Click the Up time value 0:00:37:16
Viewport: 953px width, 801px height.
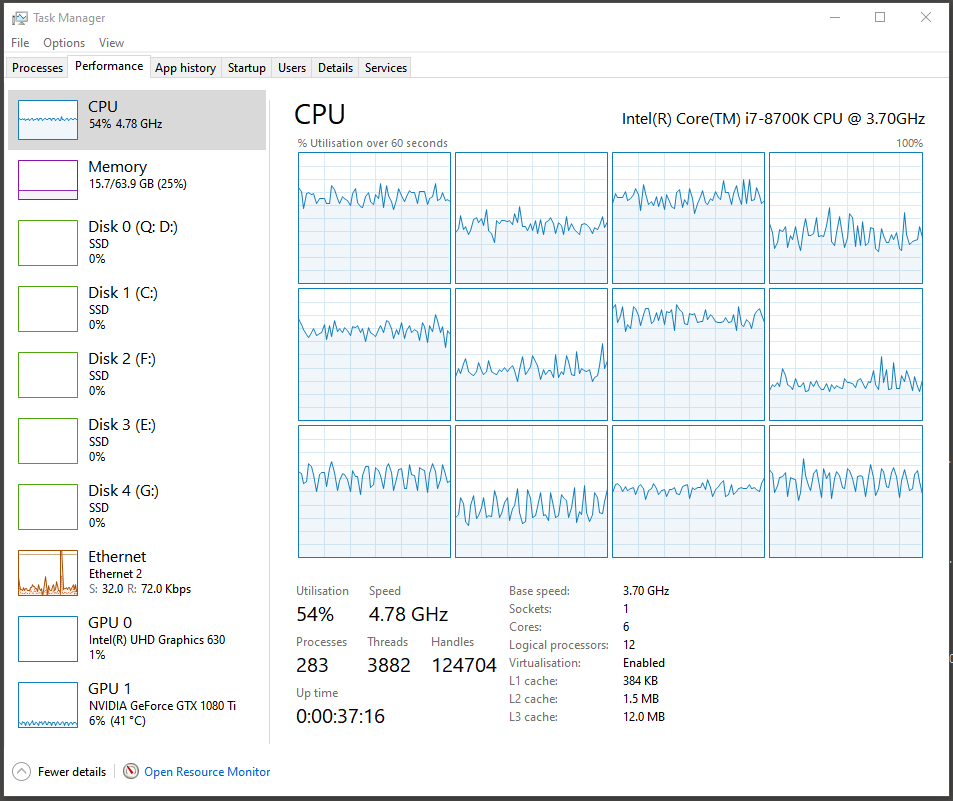coord(340,717)
